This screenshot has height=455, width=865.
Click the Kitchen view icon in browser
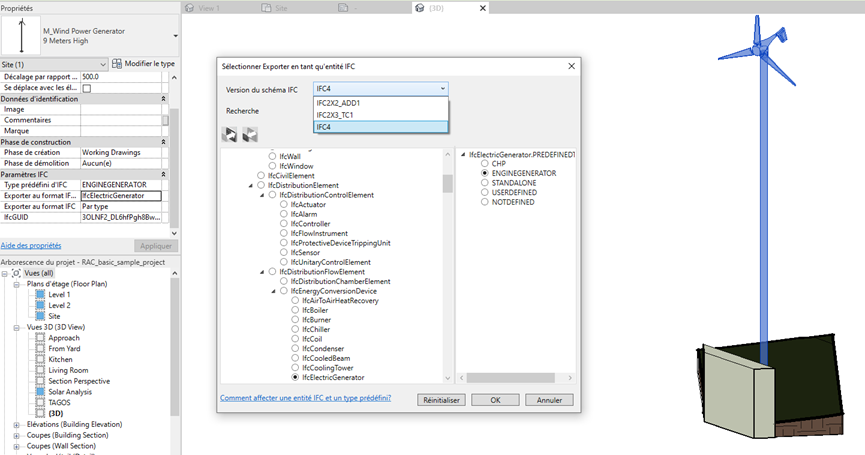tap(41, 359)
